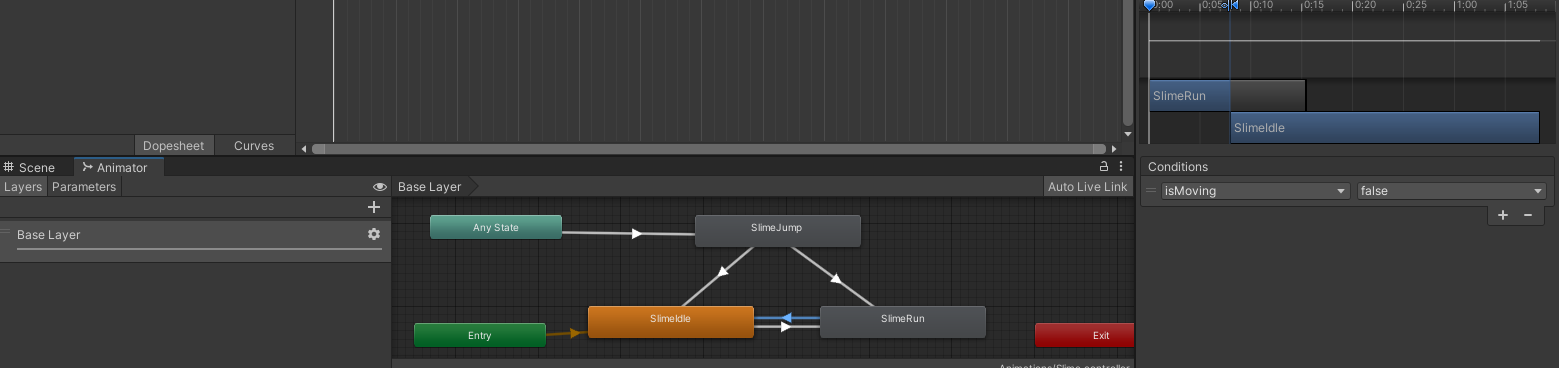Viewport: 1559px width, 368px height.
Task: Select the Entry node
Action: pos(480,335)
